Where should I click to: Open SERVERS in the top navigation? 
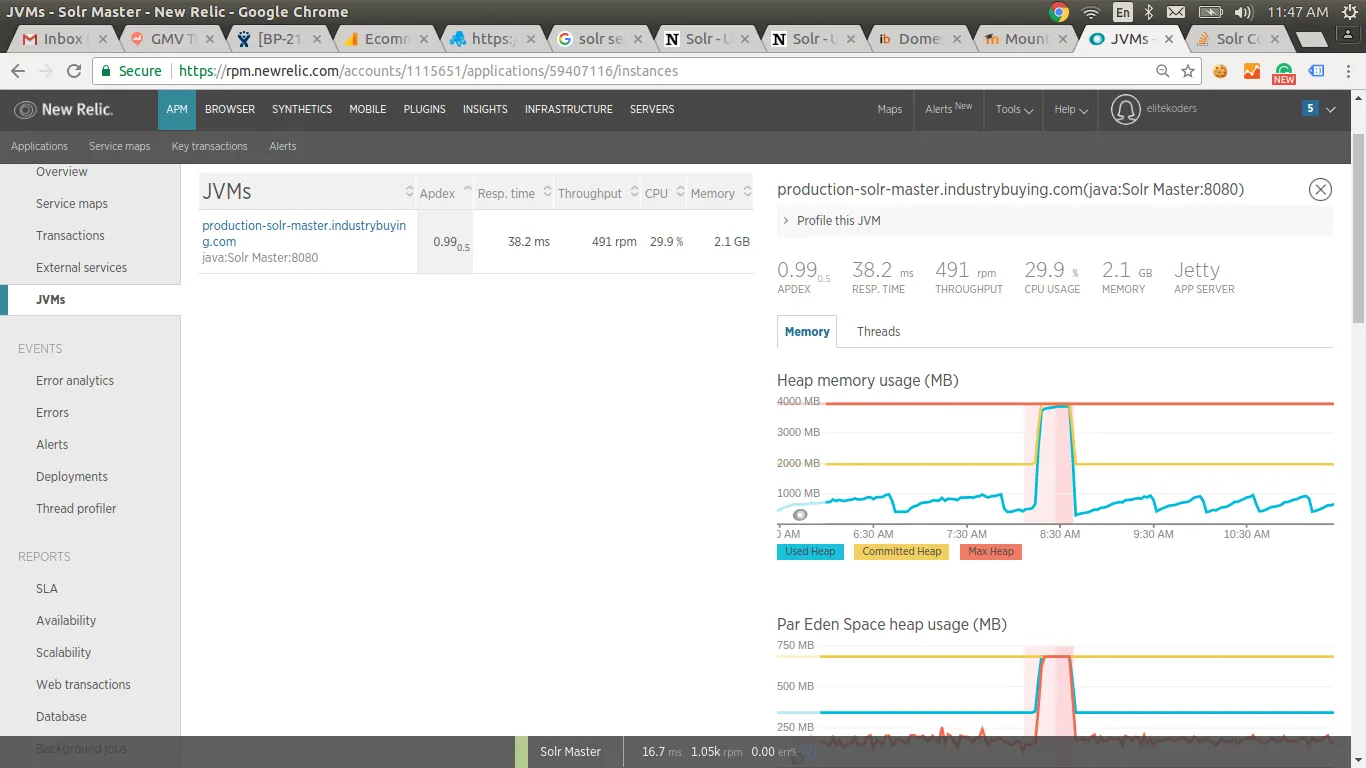652,109
